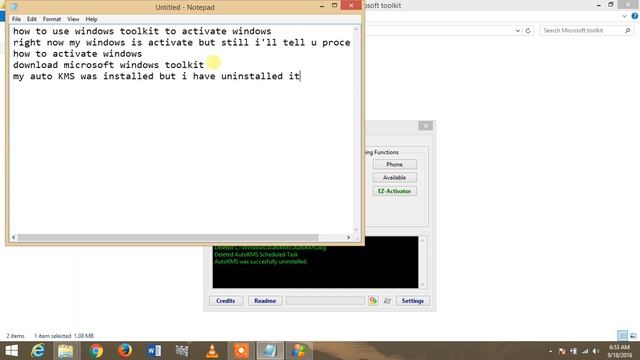Click the EZ-Activator button
Screen dimensions: 640x360
click(x=394, y=191)
